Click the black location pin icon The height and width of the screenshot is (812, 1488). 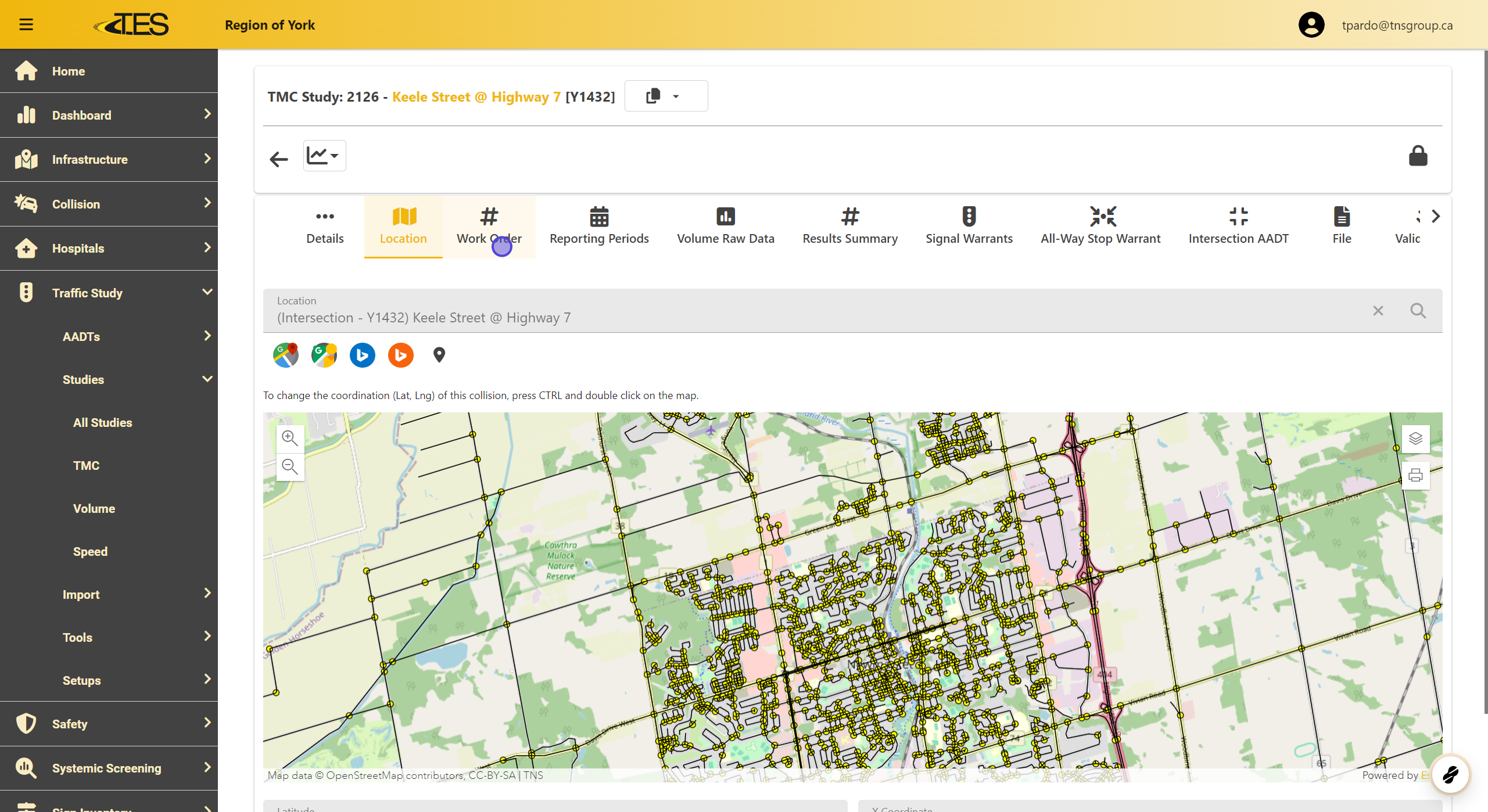point(439,355)
